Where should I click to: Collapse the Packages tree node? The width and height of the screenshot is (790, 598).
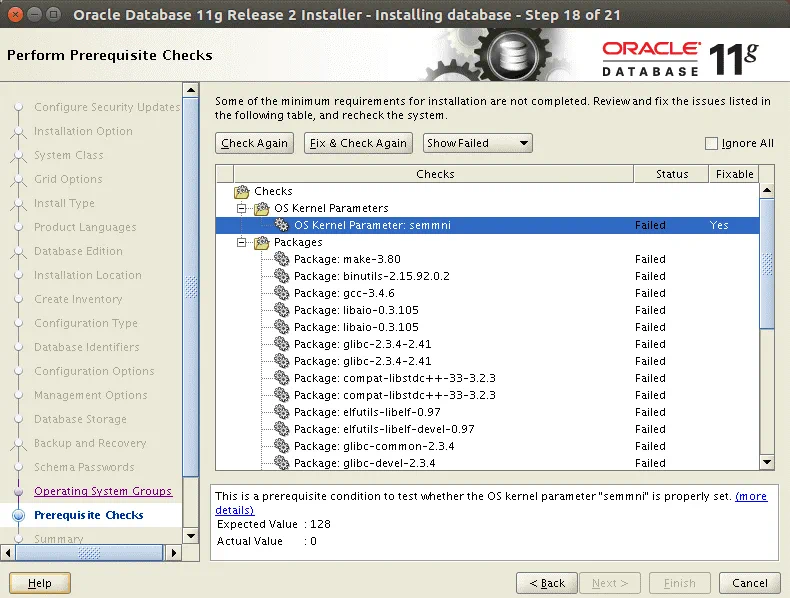coord(241,242)
